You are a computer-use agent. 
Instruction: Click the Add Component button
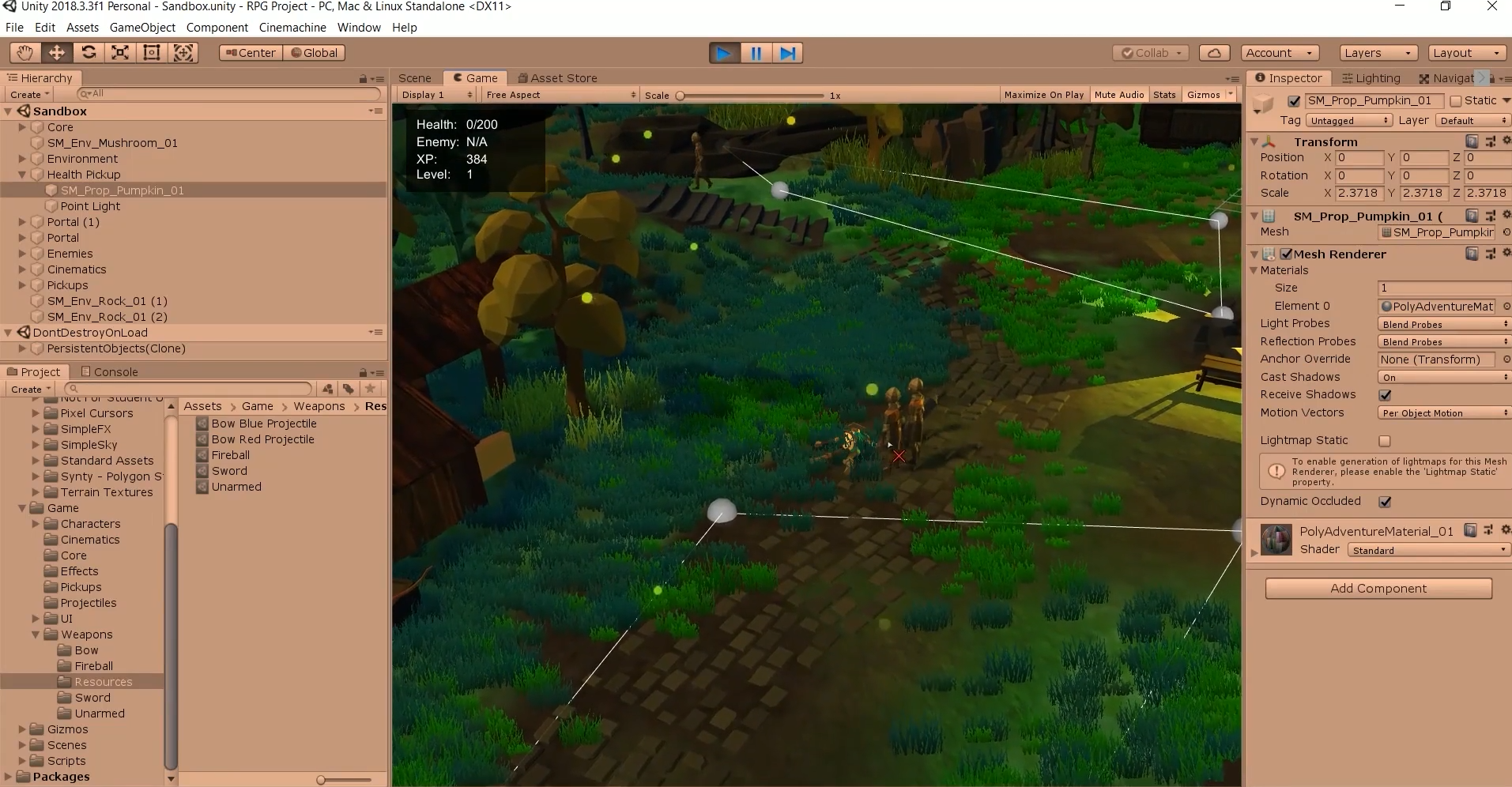(1378, 588)
